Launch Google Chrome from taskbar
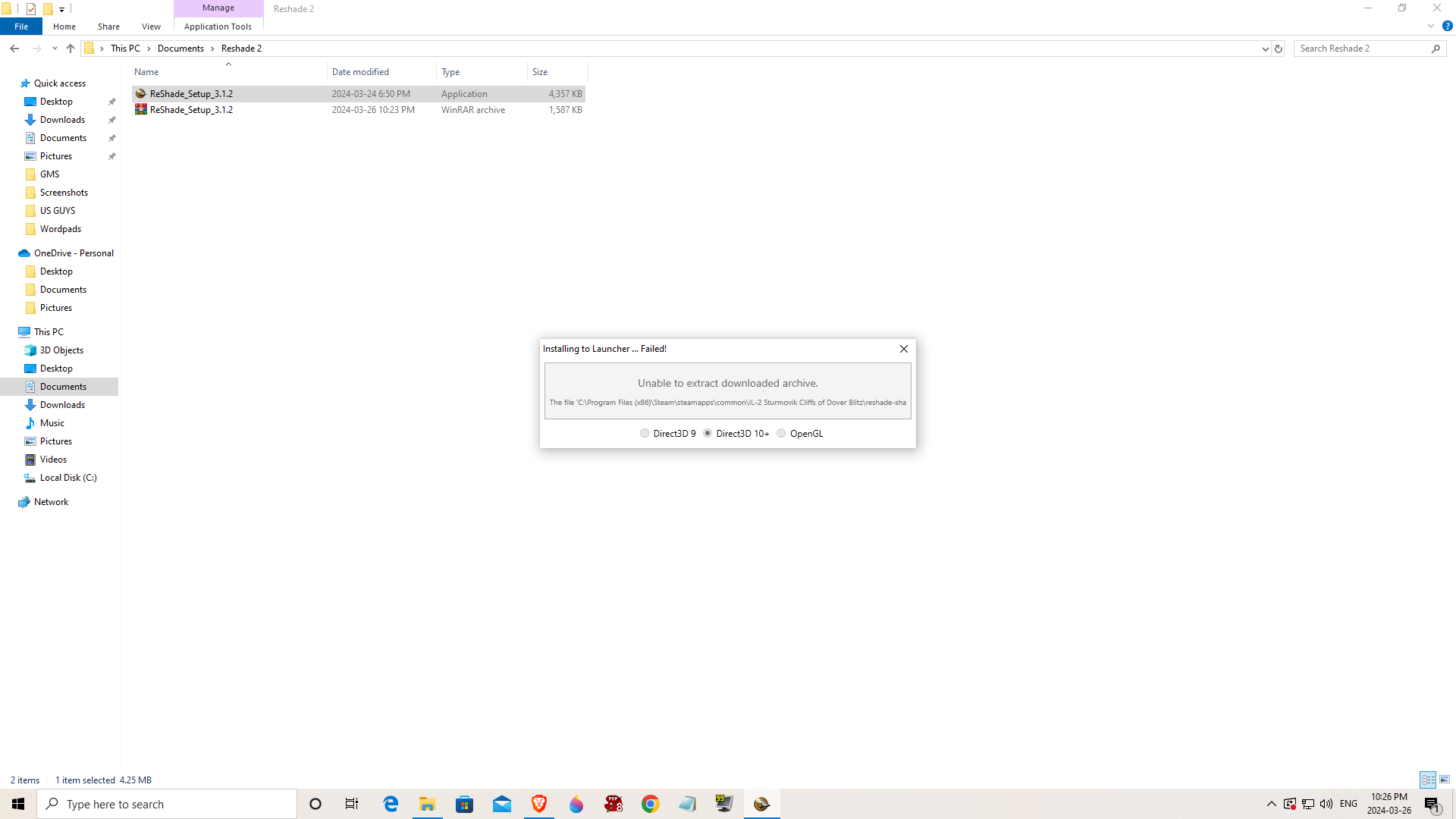Image resolution: width=1456 pixels, height=819 pixels. tap(651, 804)
